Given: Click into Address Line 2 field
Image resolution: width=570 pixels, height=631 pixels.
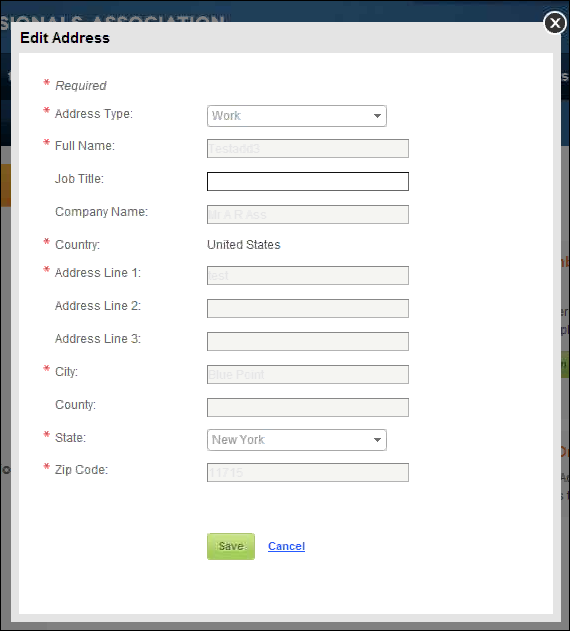Looking at the screenshot, I should [x=308, y=308].
